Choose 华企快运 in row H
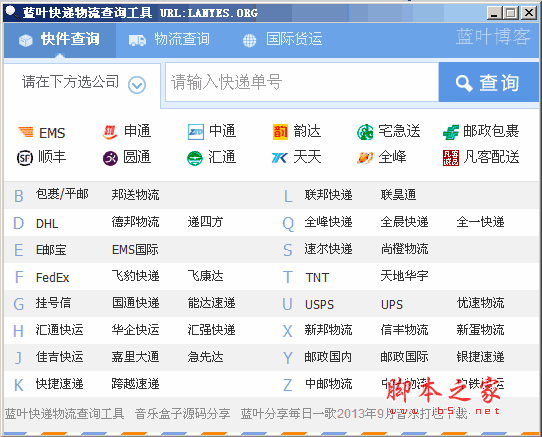The width and height of the screenshot is (542, 437). click(x=136, y=330)
